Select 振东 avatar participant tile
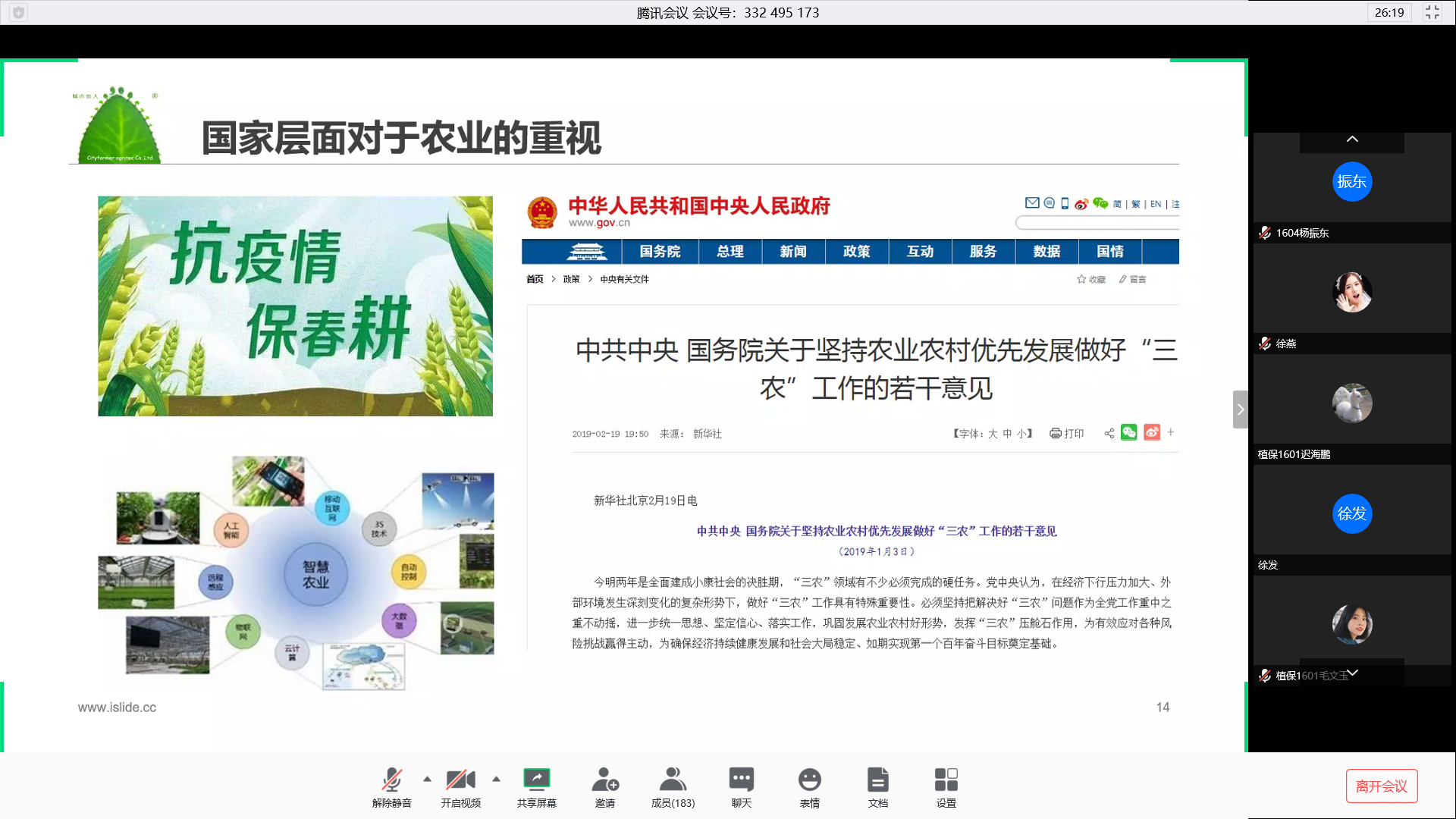The height and width of the screenshot is (819, 1456). 1351,182
